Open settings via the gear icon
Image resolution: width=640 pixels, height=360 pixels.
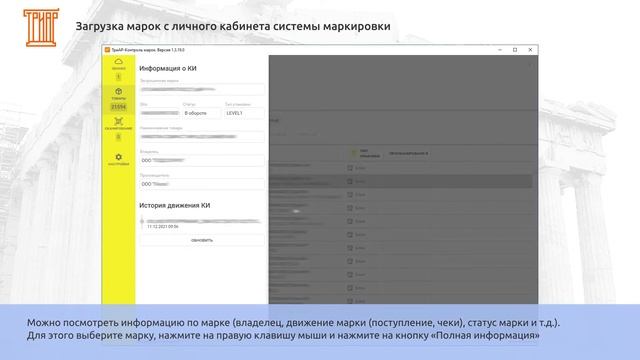tap(118, 159)
